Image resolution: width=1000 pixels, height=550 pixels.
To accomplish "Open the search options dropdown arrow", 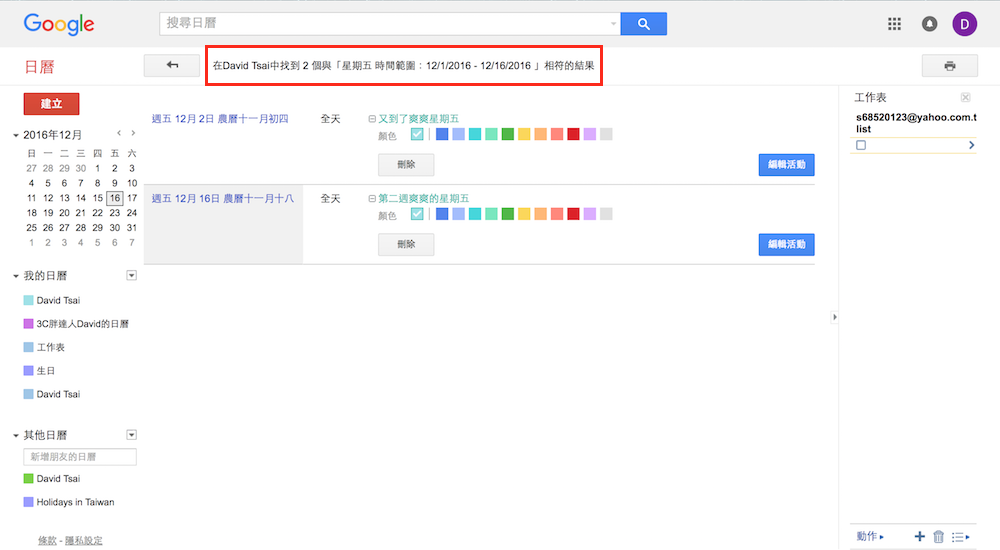I will 613,24.
